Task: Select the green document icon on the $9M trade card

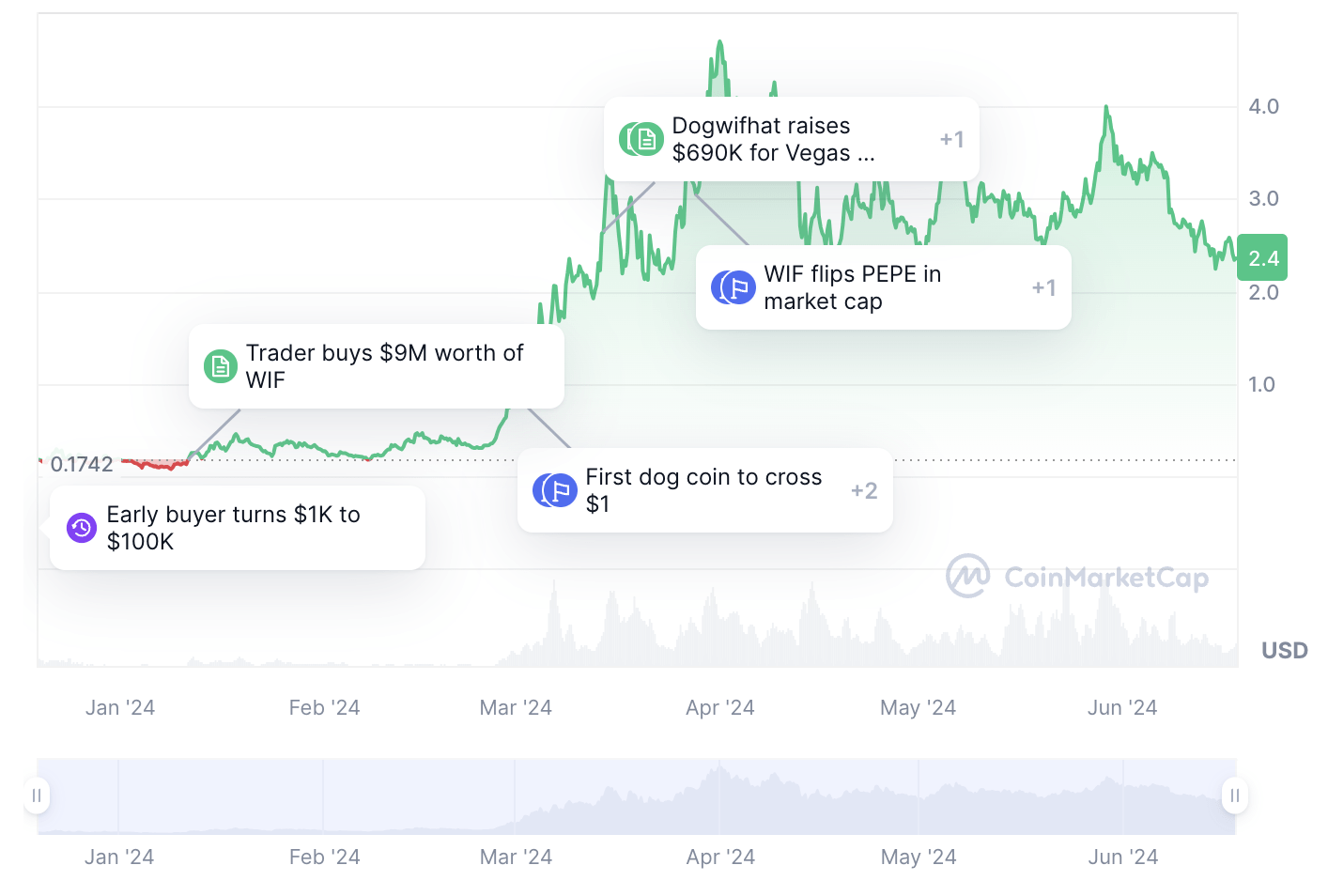Action: [220, 366]
